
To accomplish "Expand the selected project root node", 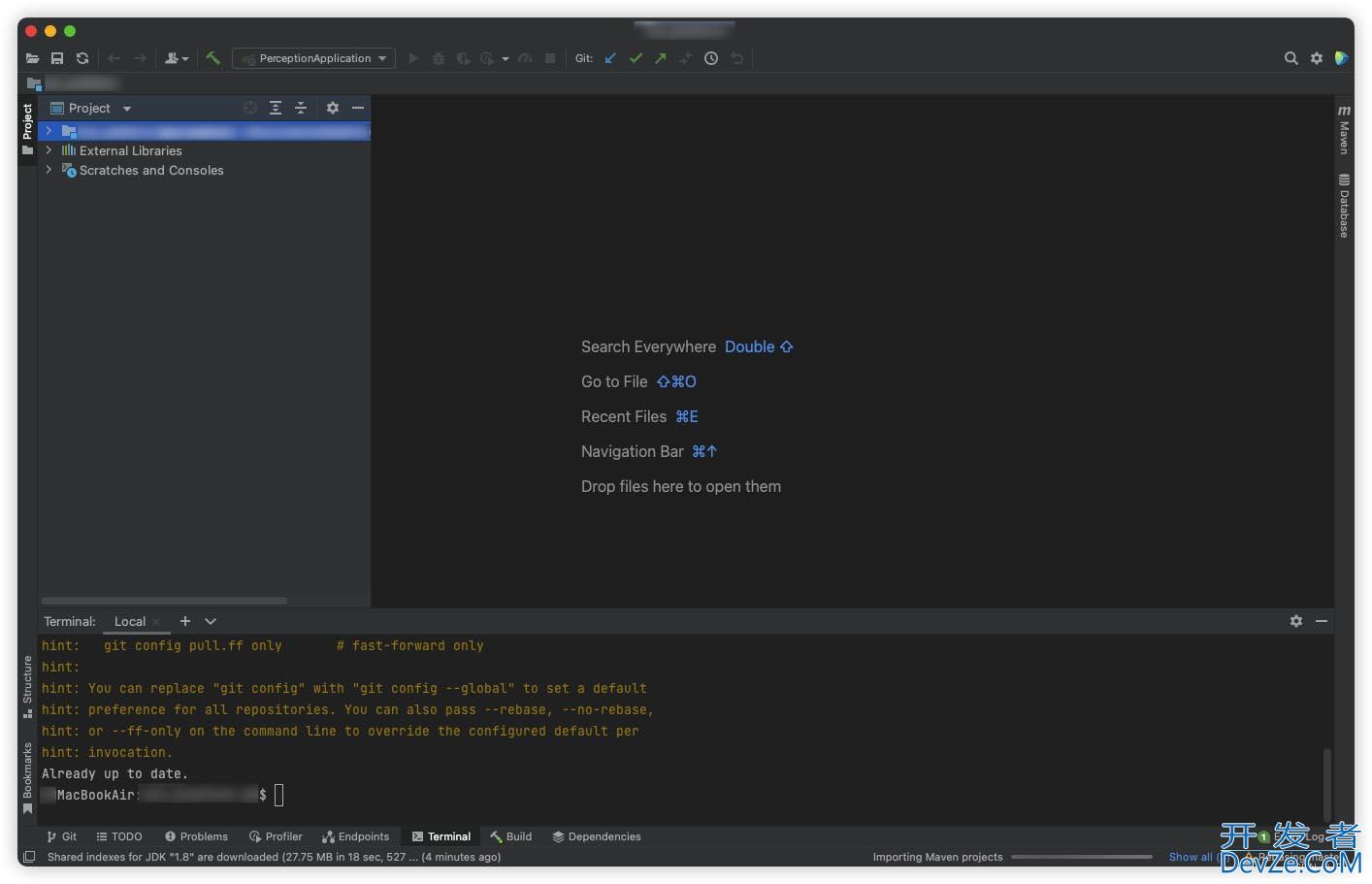I will (49, 130).
